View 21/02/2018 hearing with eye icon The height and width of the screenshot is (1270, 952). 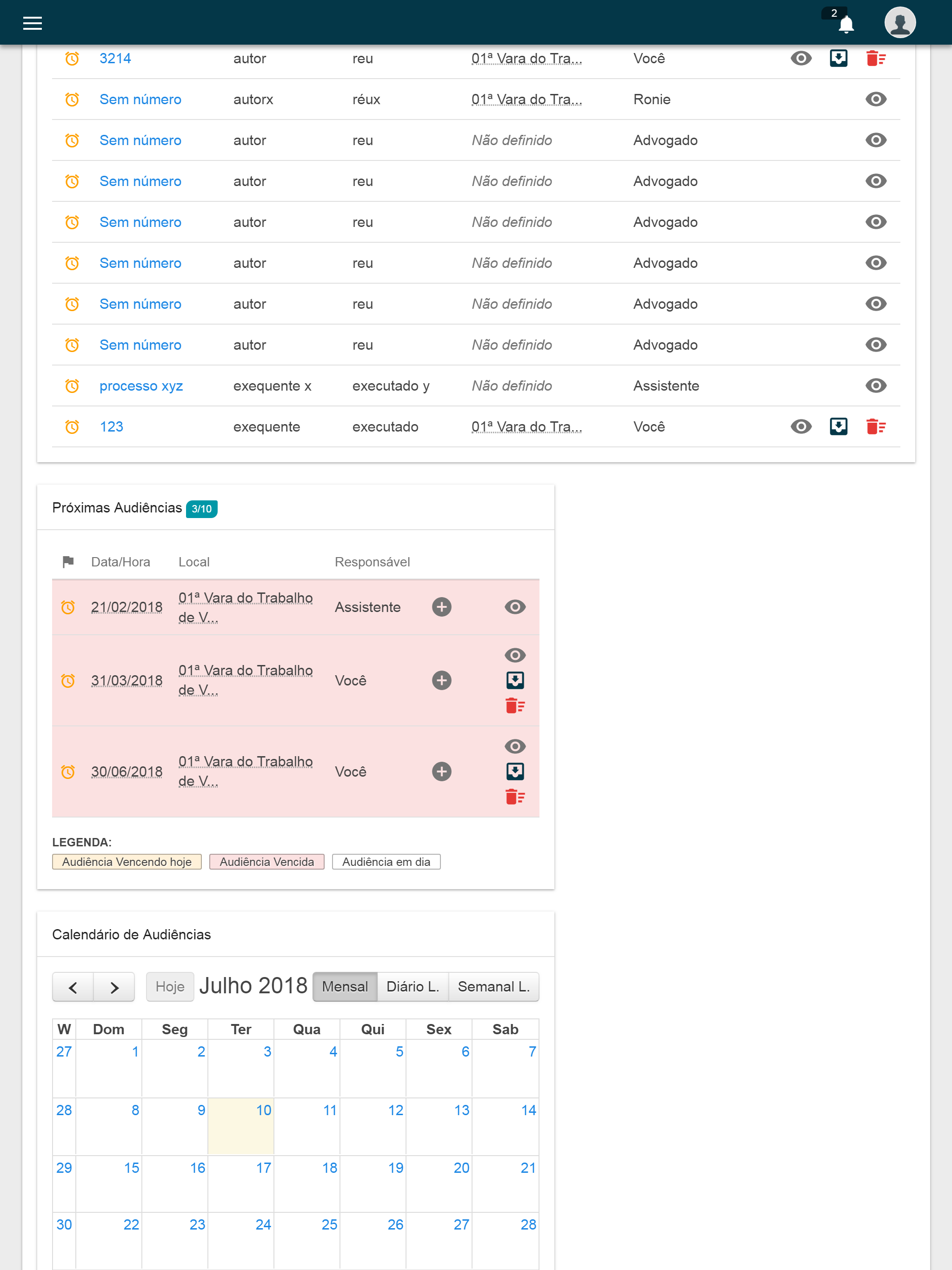pos(514,607)
